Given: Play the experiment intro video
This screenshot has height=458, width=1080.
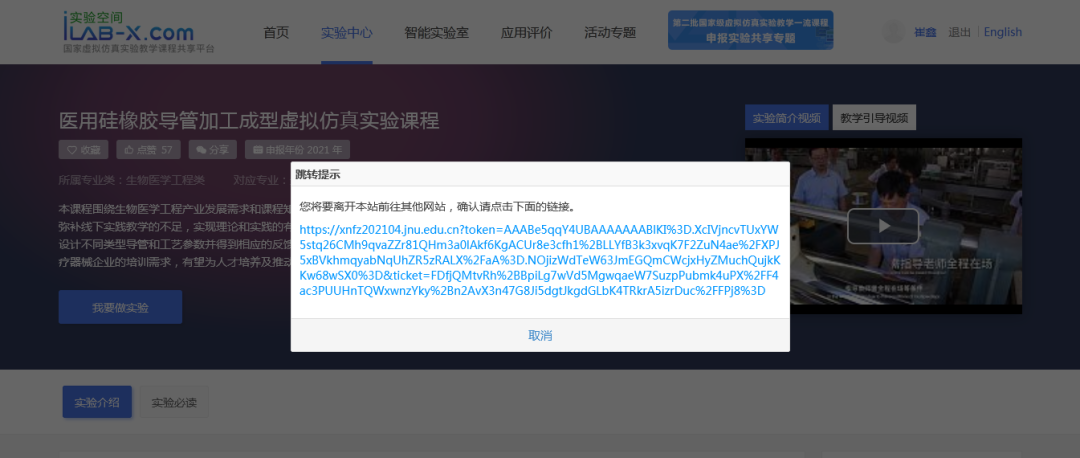Looking at the screenshot, I should 883,226.
